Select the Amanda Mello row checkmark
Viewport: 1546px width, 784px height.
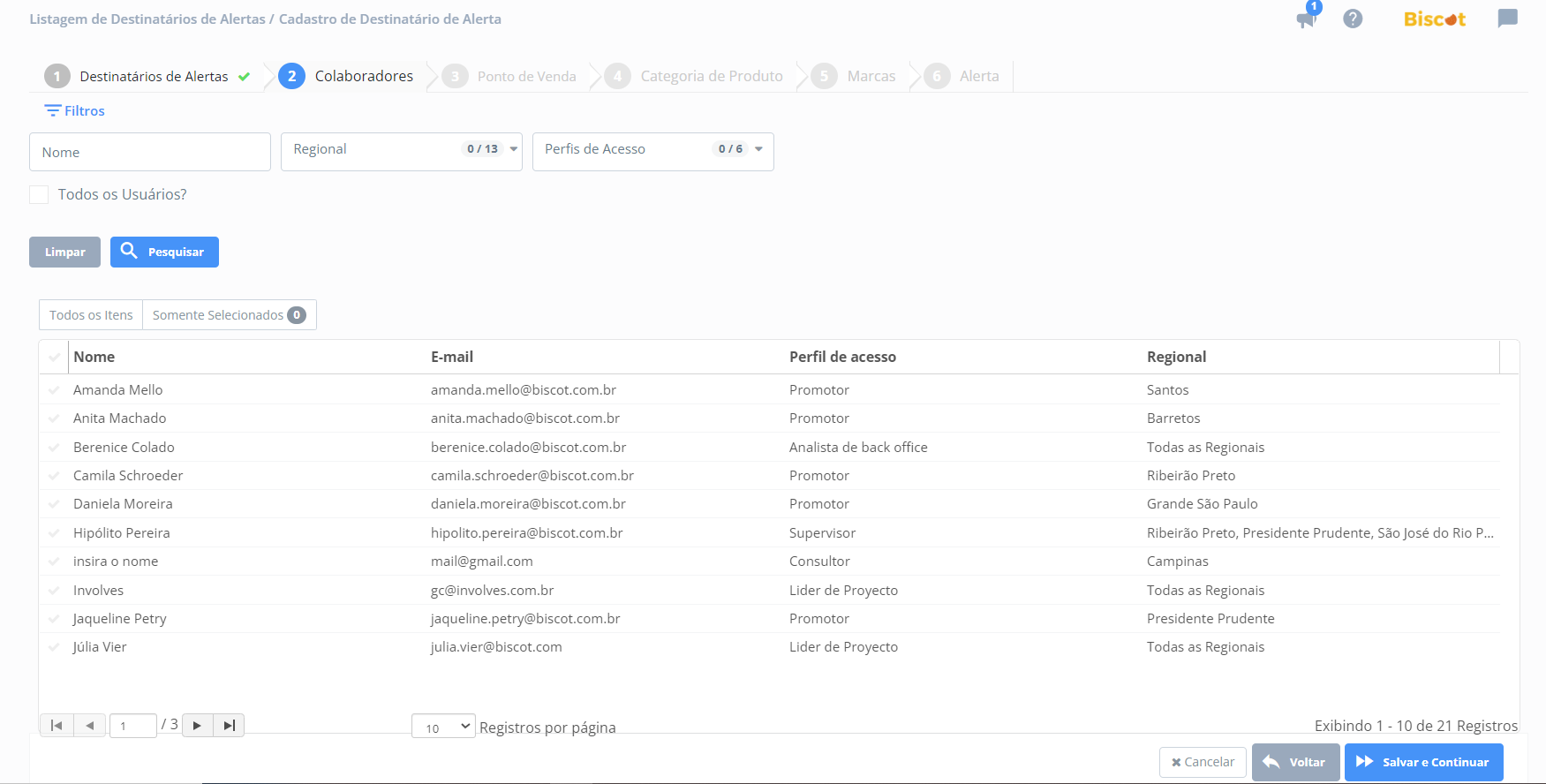tap(54, 389)
